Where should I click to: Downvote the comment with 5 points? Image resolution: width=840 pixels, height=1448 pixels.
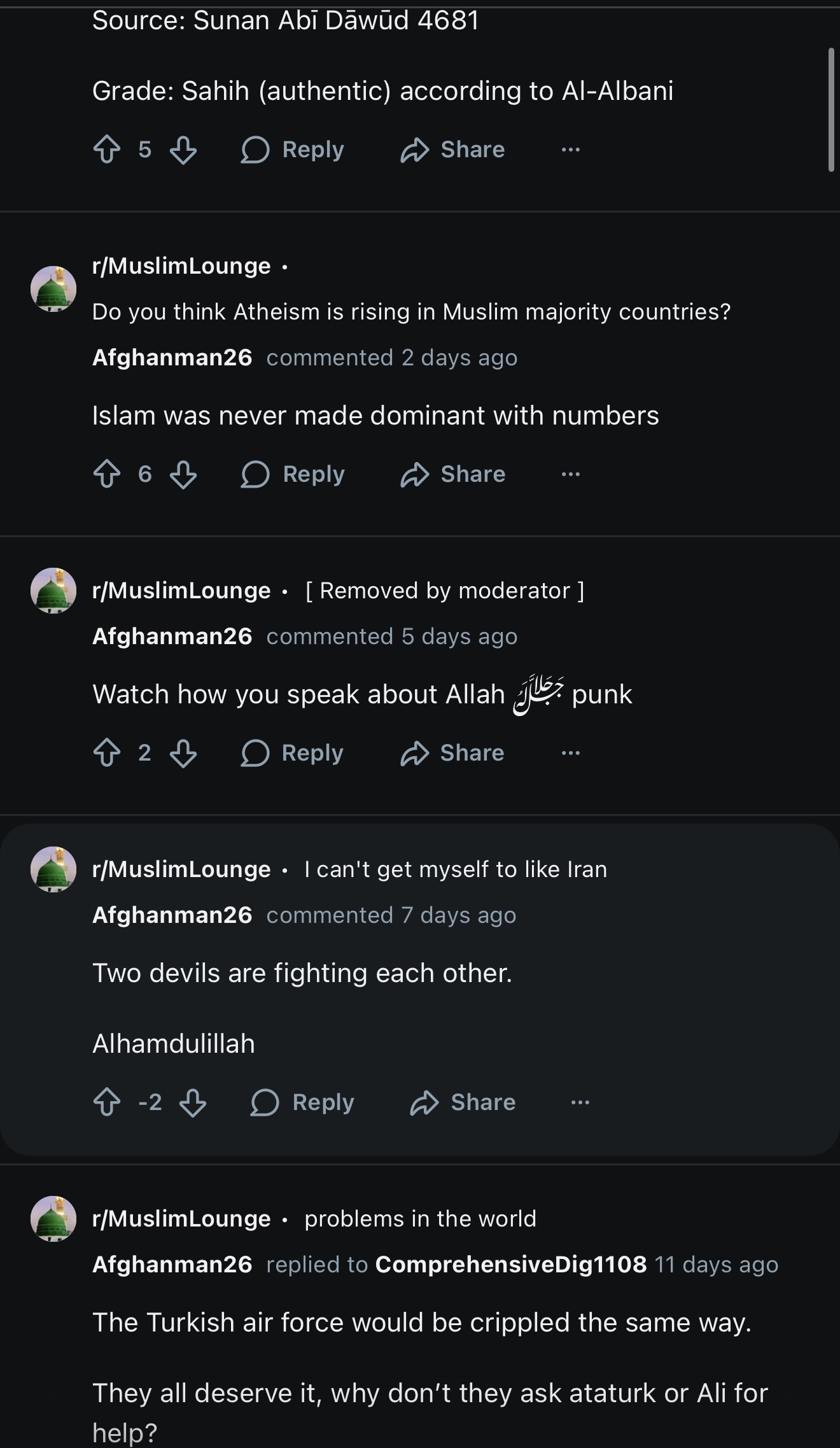[x=183, y=150]
